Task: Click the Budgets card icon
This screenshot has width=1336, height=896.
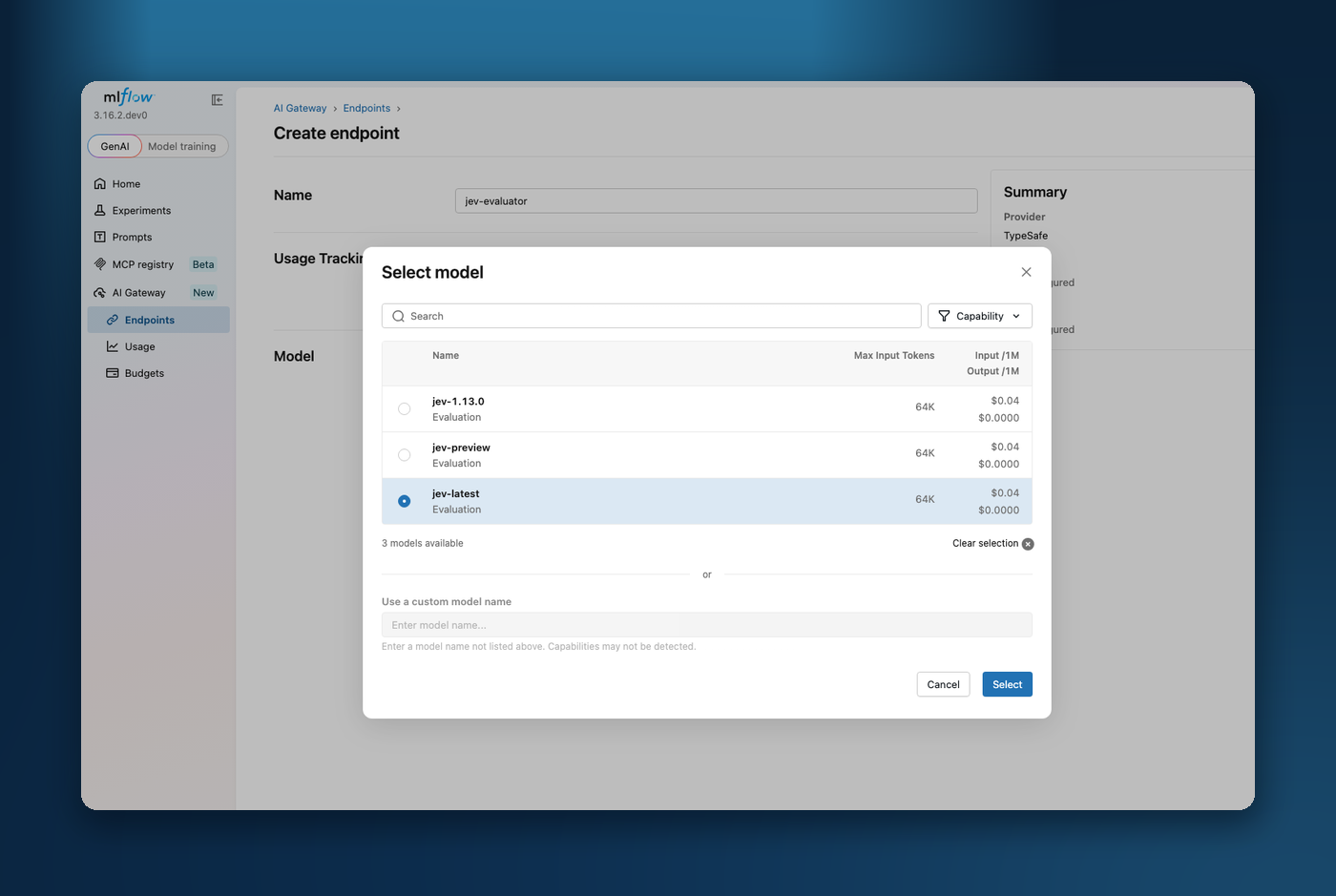Action: (113, 373)
